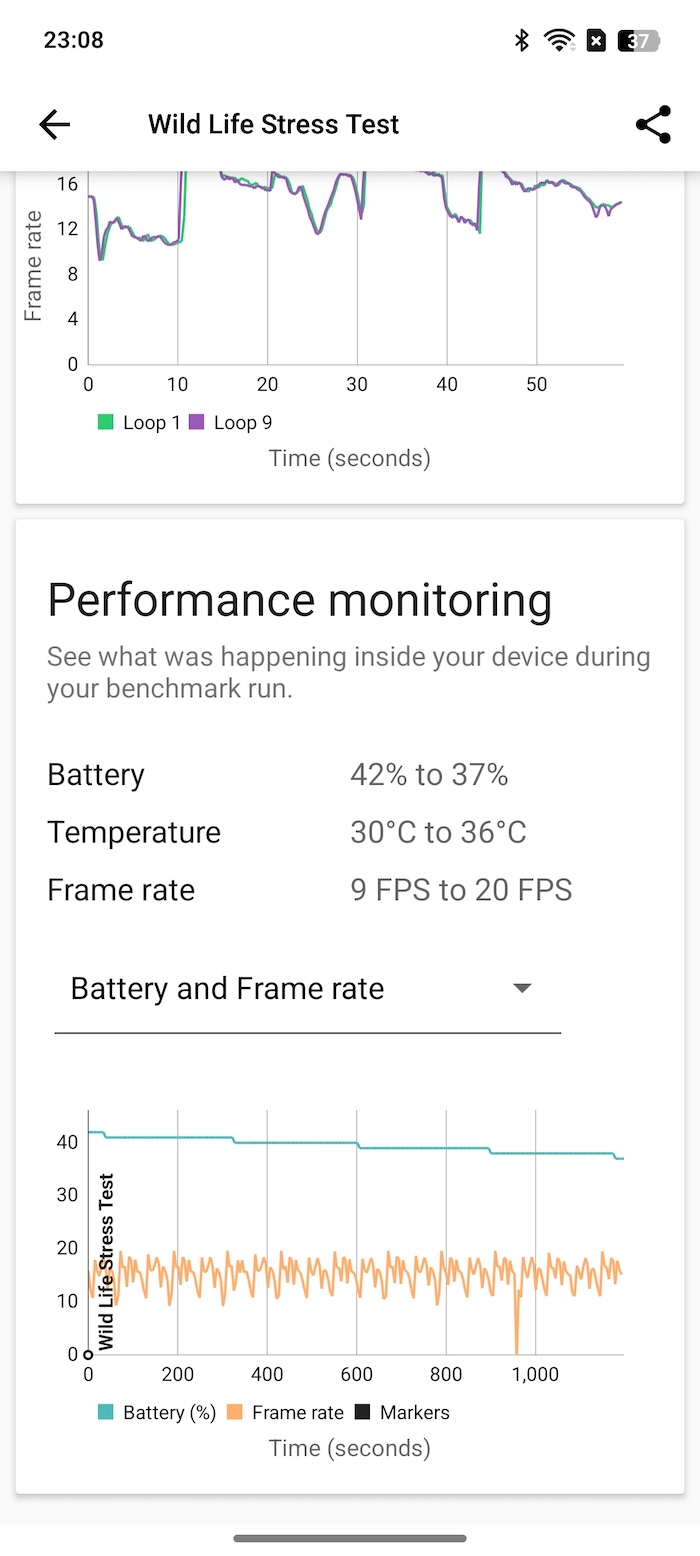Screen dimensions: 700x1556
Task: Tap the SIM card status icon
Action: tap(596, 41)
